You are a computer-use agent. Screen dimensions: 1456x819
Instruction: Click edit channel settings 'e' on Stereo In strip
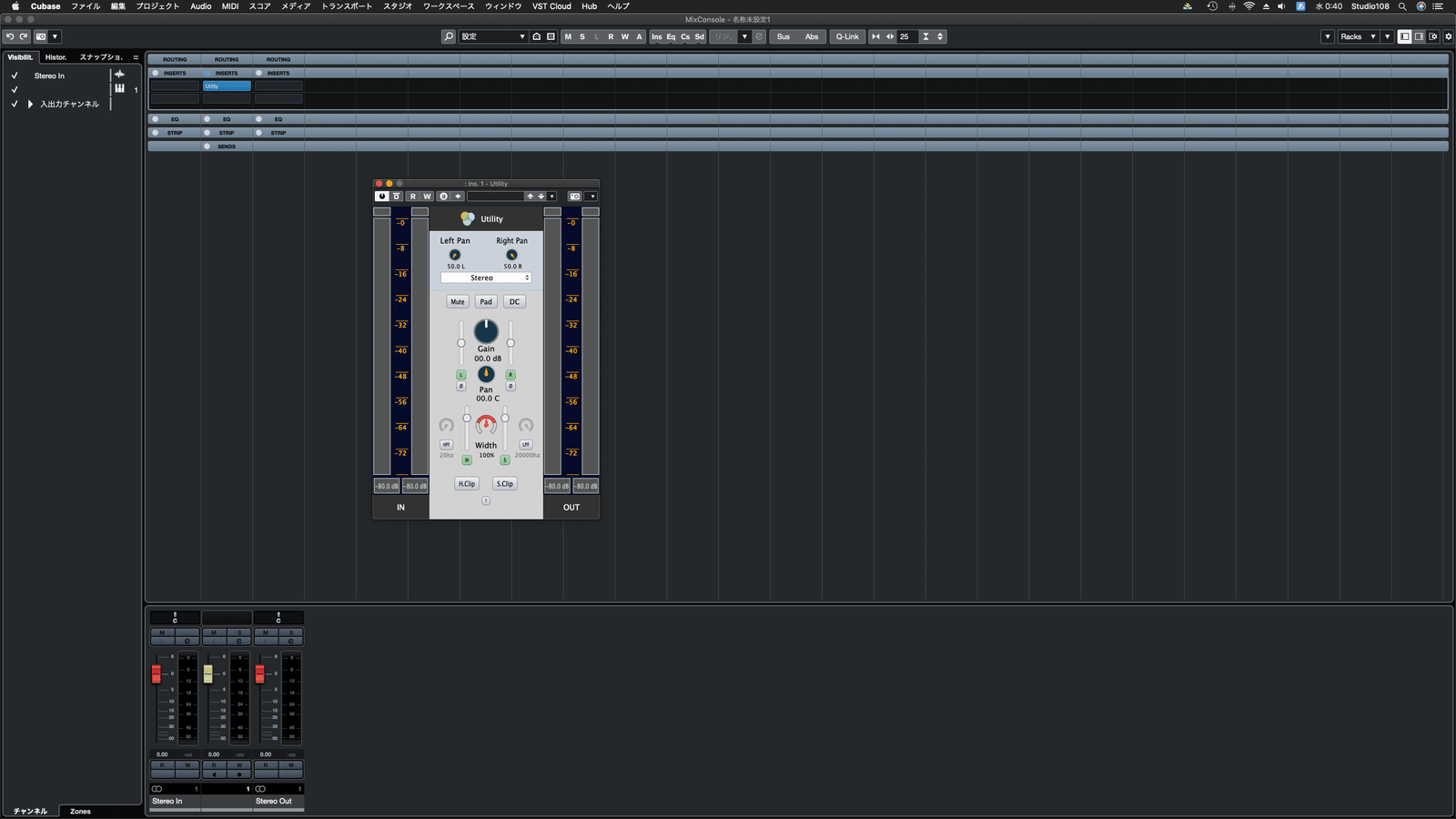[187, 641]
